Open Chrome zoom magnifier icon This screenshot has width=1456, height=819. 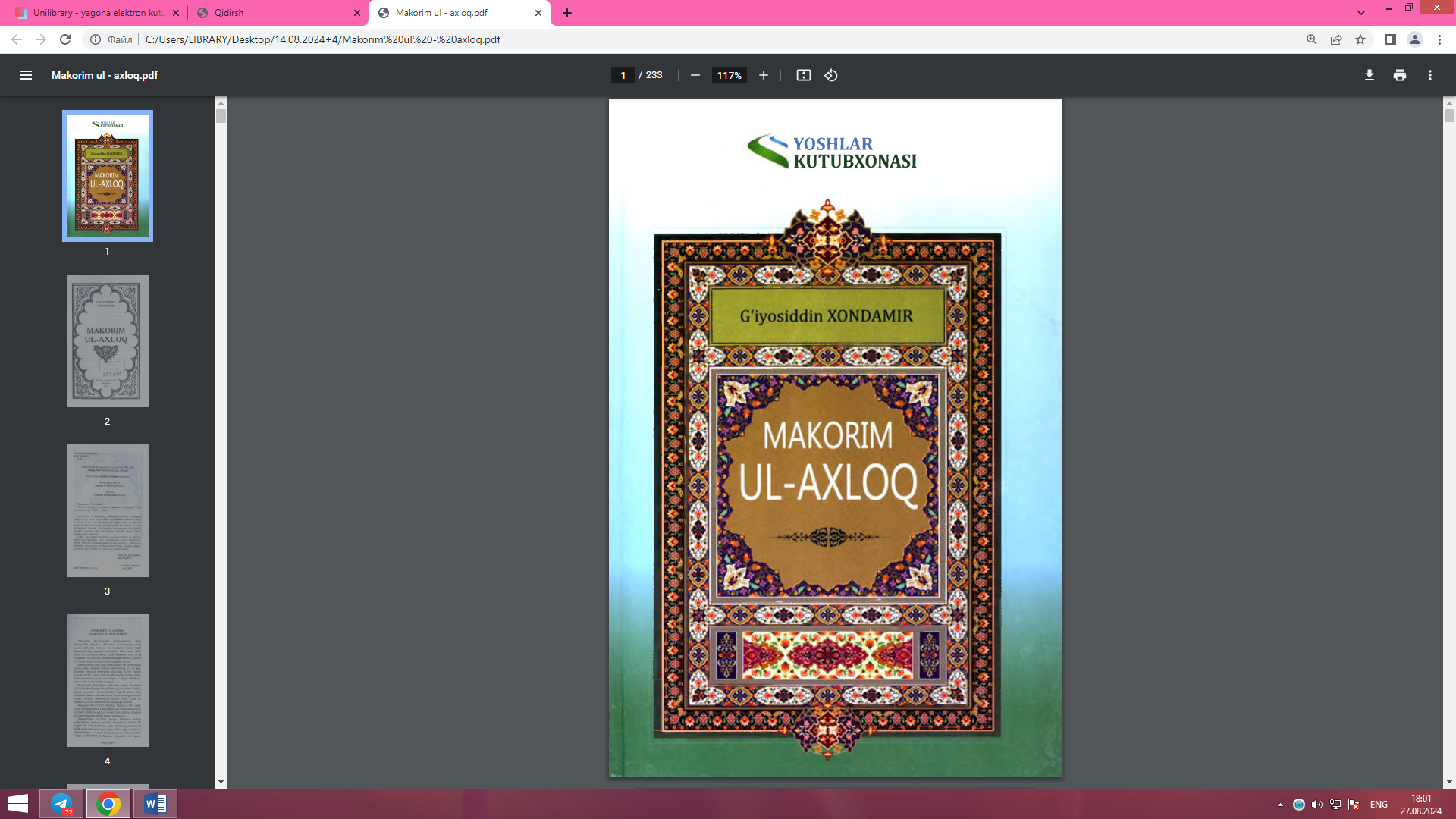click(1312, 39)
